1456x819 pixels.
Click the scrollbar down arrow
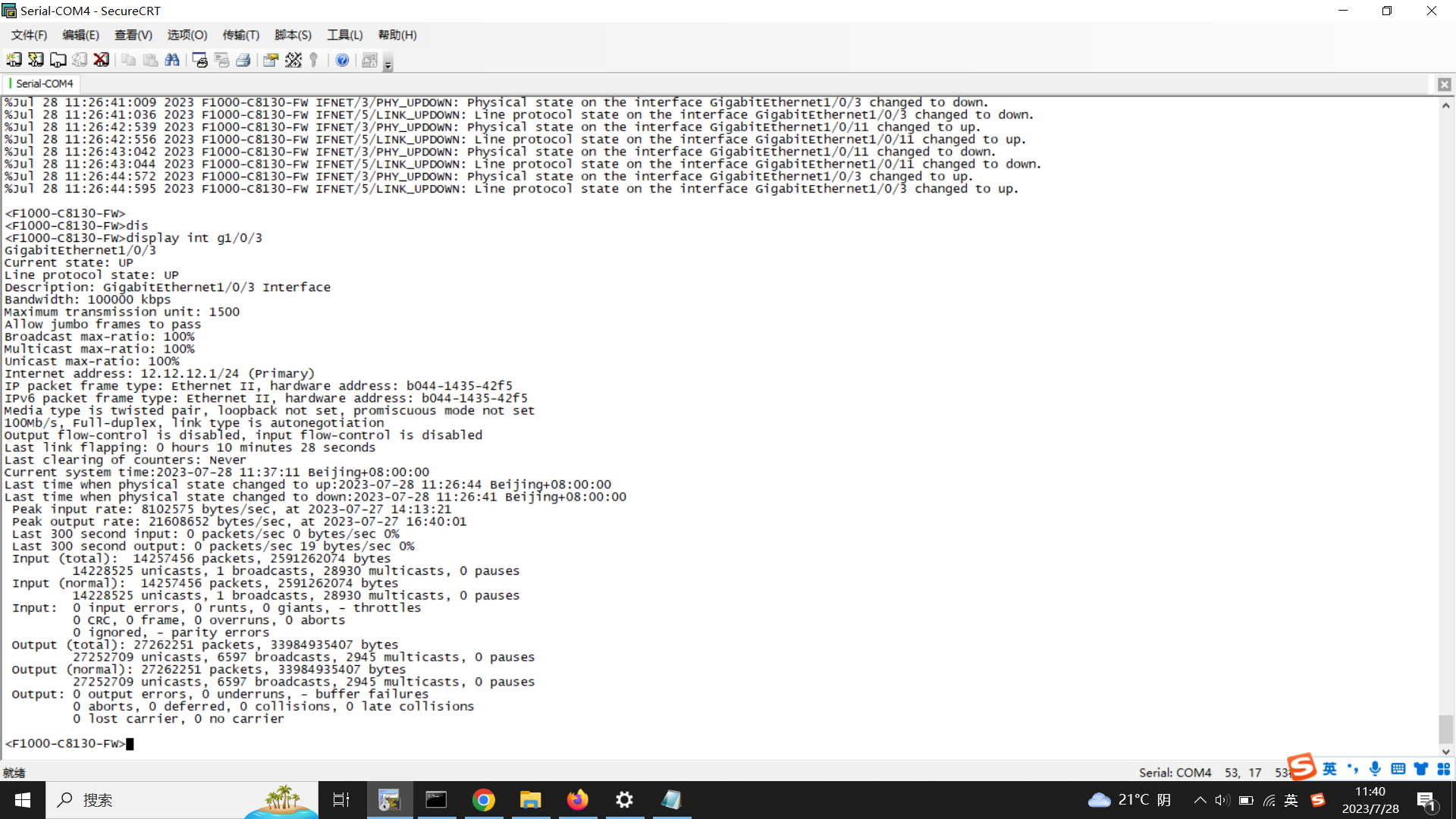[1445, 752]
